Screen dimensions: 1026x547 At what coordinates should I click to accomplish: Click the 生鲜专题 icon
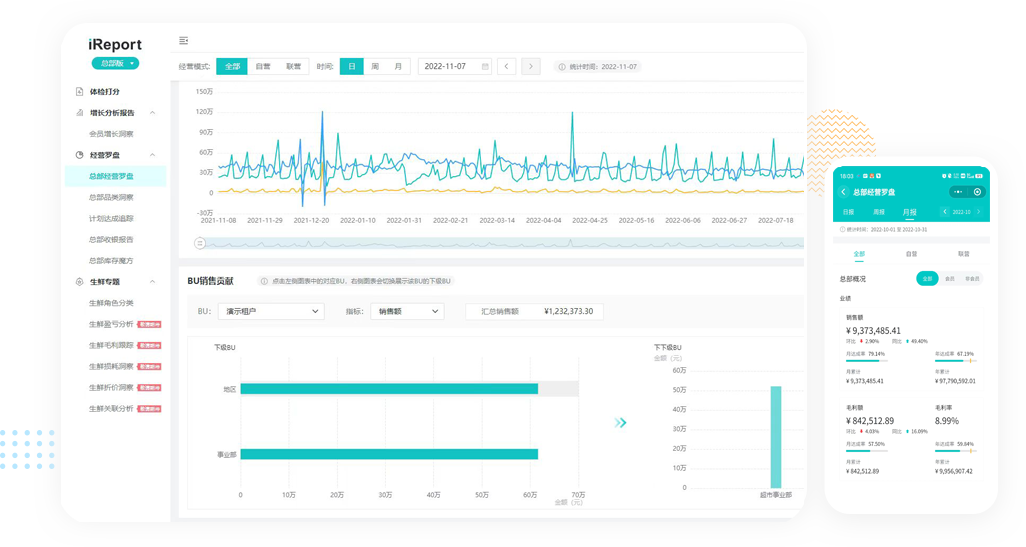(79, 282)
